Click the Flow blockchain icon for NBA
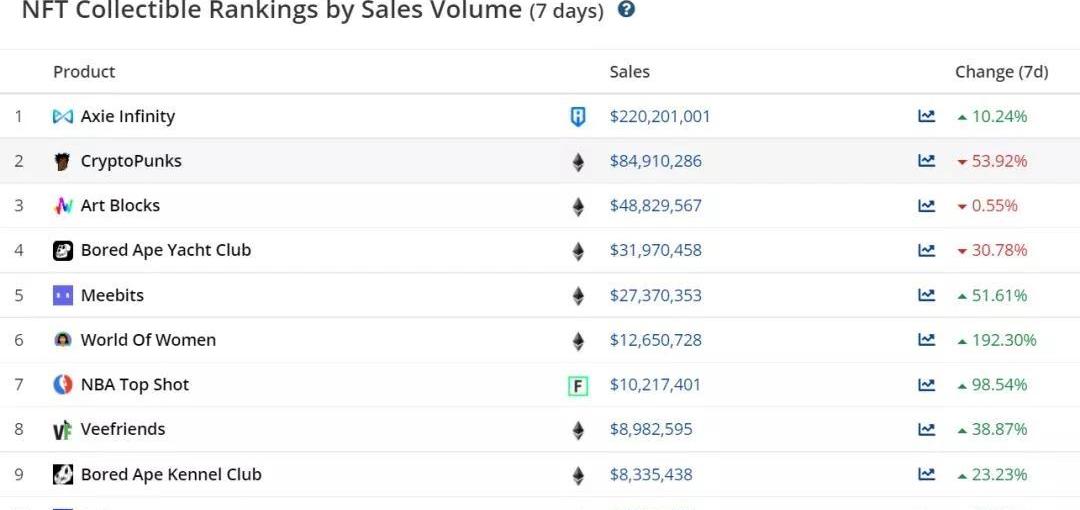This screenshot has height=510, width=1080. (x=578, y=386)
